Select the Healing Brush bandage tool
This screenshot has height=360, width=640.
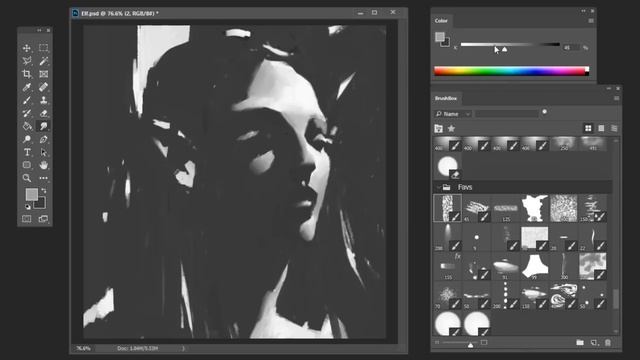pyautogui.click(x=43, y=87)
